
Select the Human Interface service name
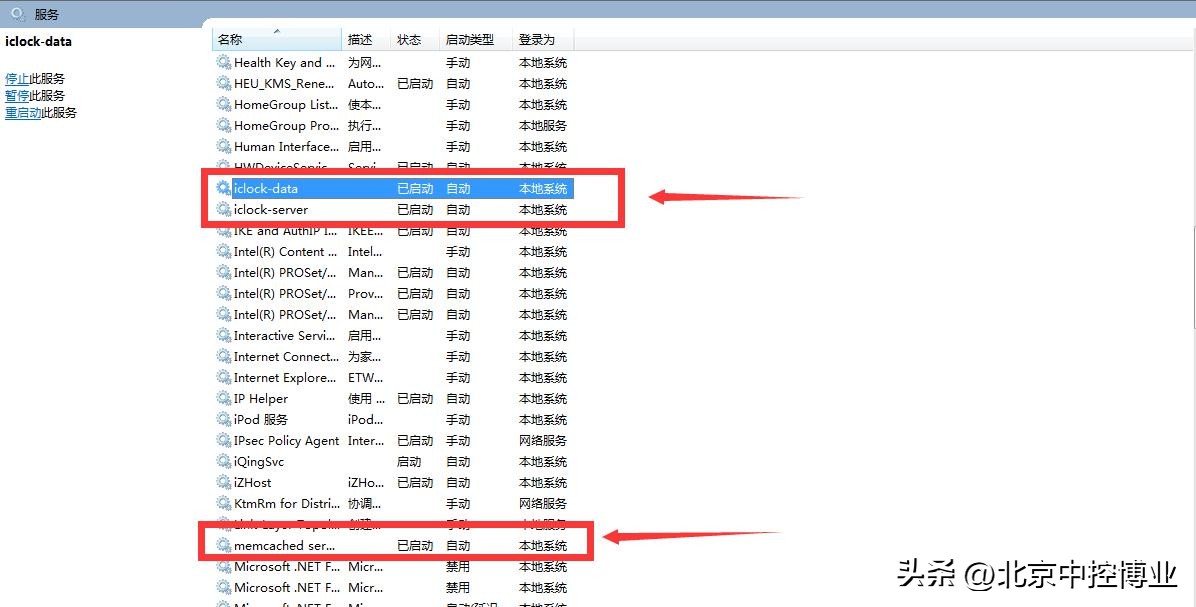pyautogui.click(x=286, y=146)
